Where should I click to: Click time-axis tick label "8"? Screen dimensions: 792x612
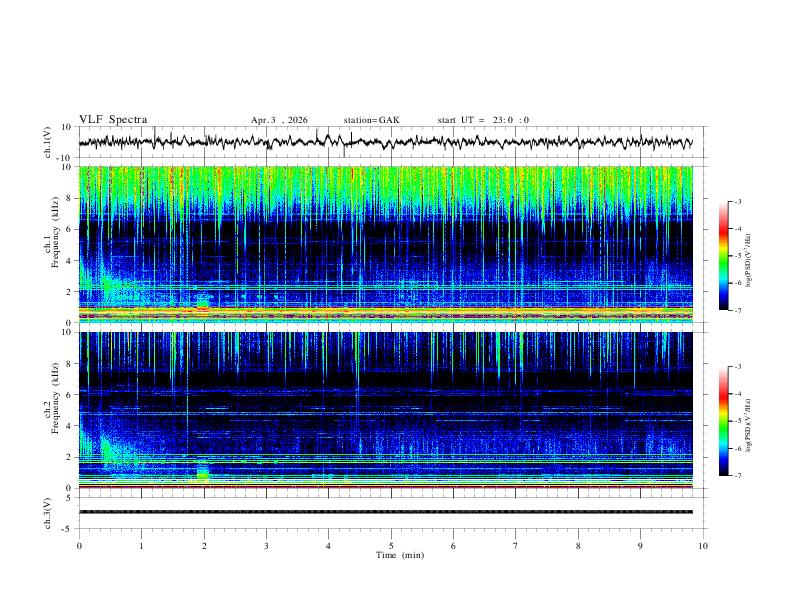pos(578,546)
